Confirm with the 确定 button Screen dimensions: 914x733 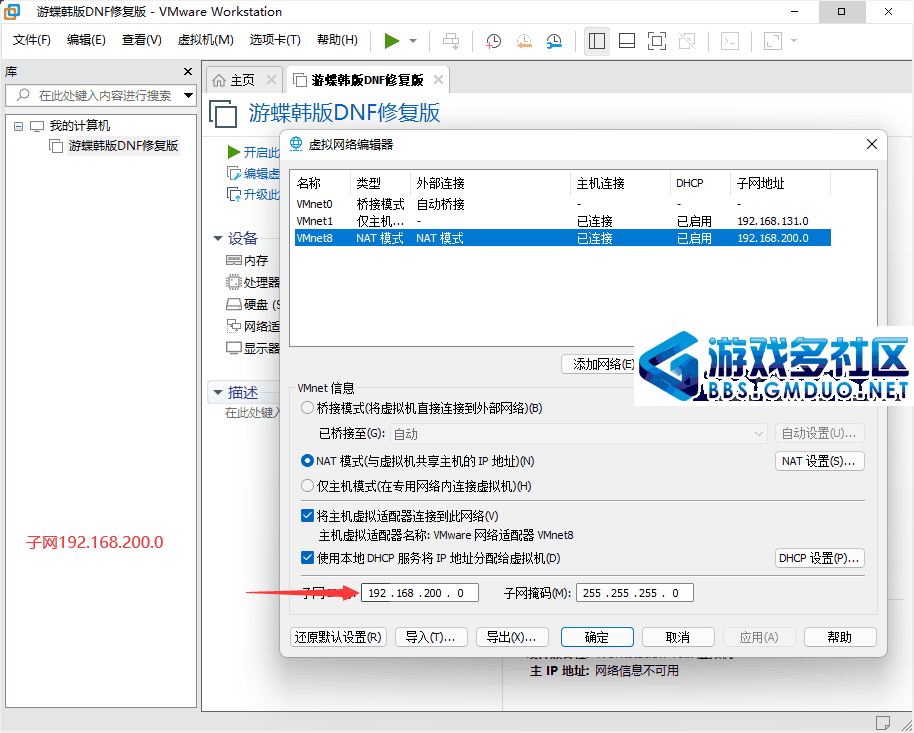[597, 637]
